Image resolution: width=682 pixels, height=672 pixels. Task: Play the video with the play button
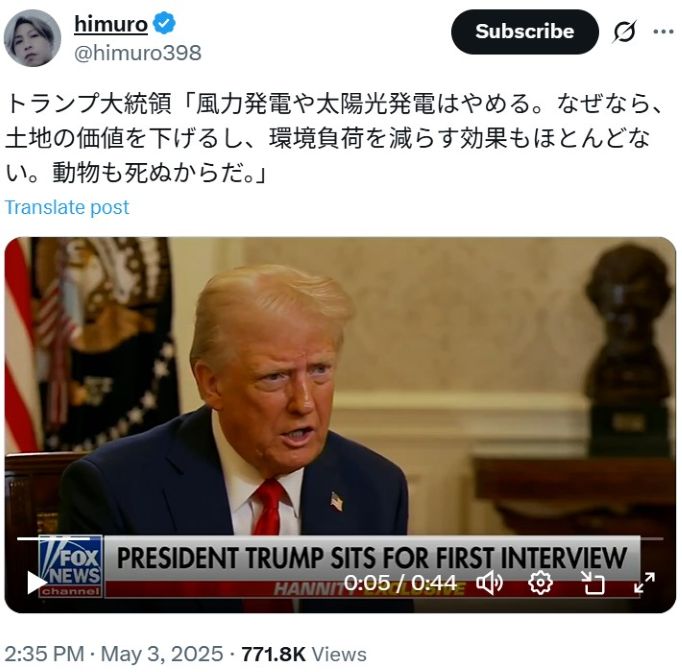click(37, 582)
